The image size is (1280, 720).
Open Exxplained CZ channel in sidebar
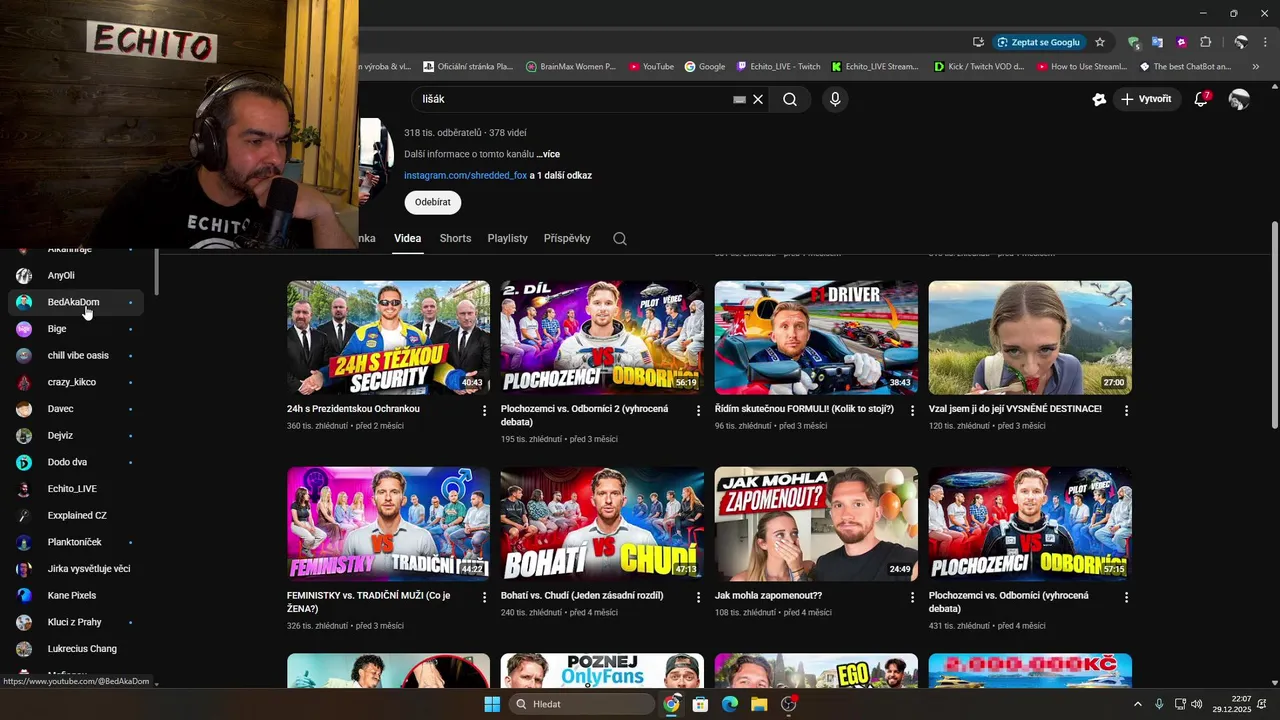click(x=76, y=515)
